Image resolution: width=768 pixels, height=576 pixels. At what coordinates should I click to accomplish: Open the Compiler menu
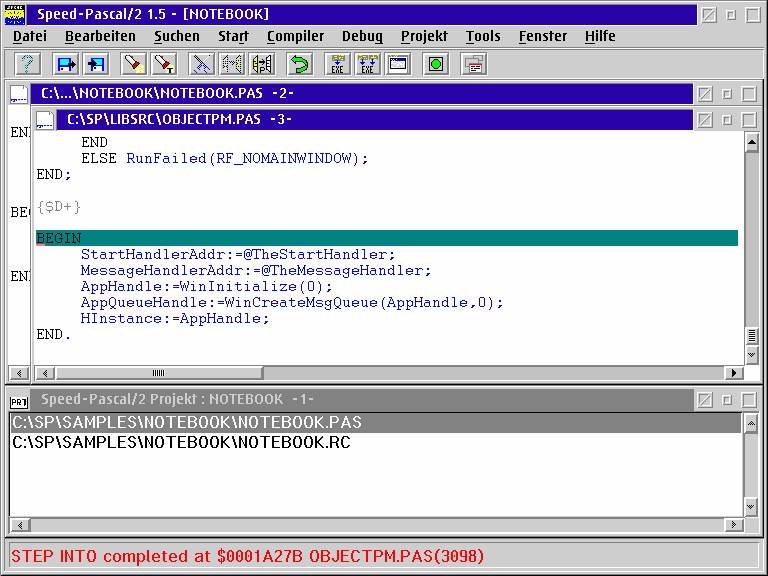(295, 36)
